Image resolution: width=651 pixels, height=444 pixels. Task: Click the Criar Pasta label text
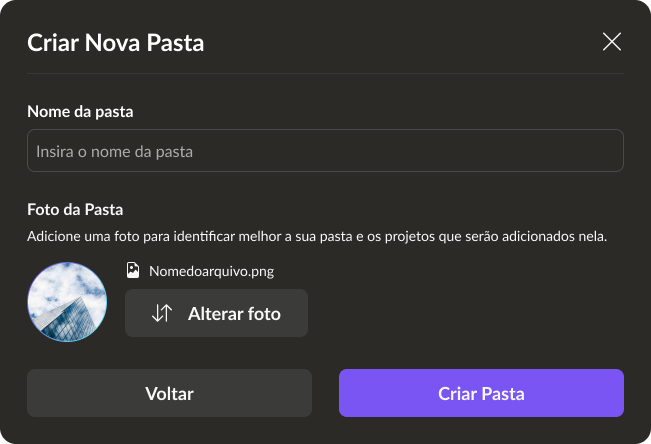click(481, 393)
